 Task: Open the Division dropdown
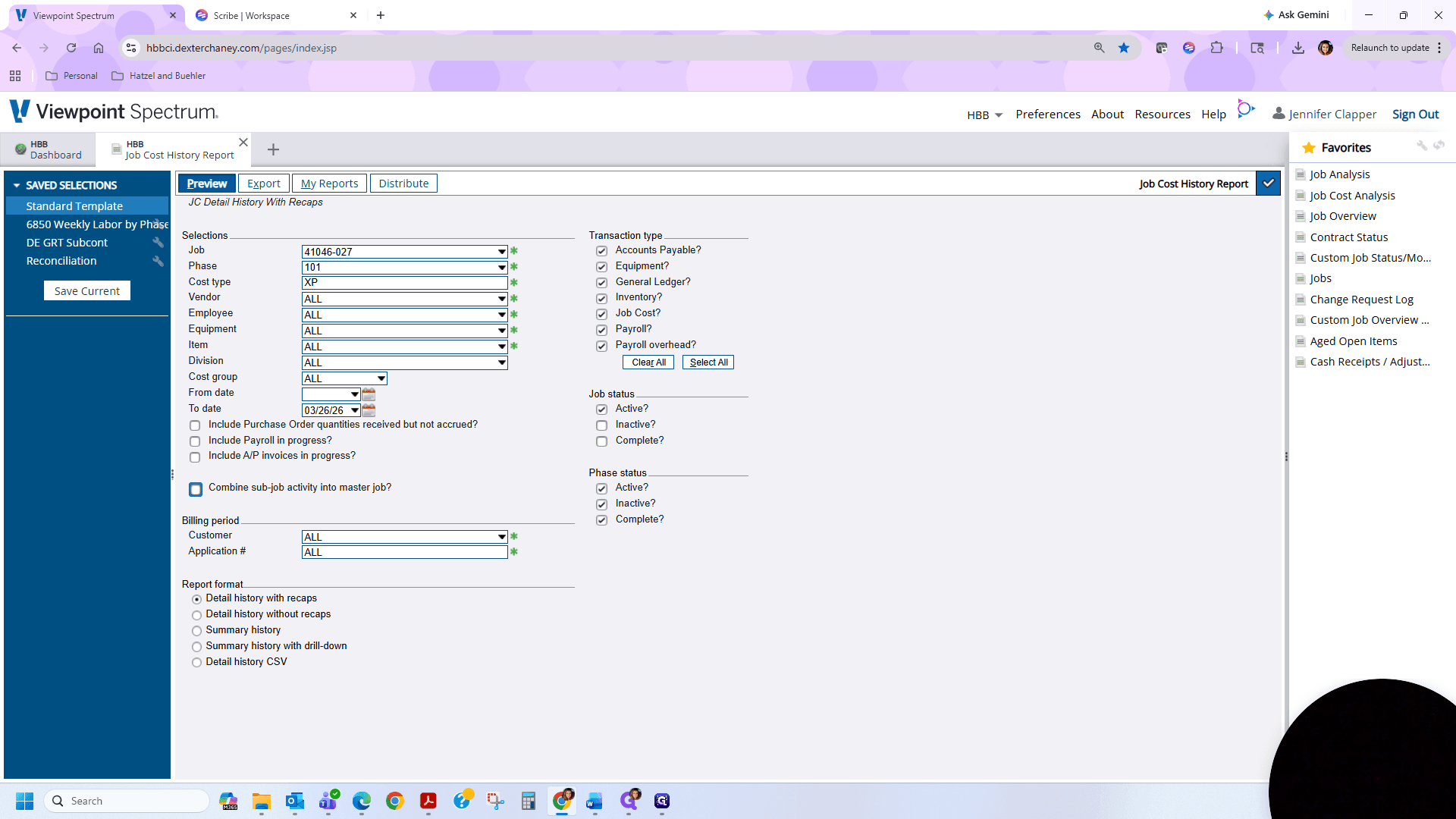point(501,362)
